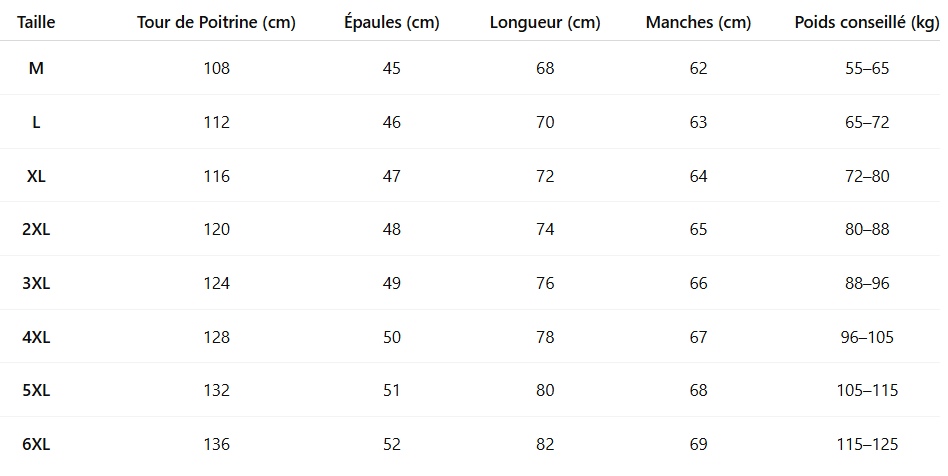The image size is (948, 476).
Task: Select the 3XL size label
Action: coord(36,284)
